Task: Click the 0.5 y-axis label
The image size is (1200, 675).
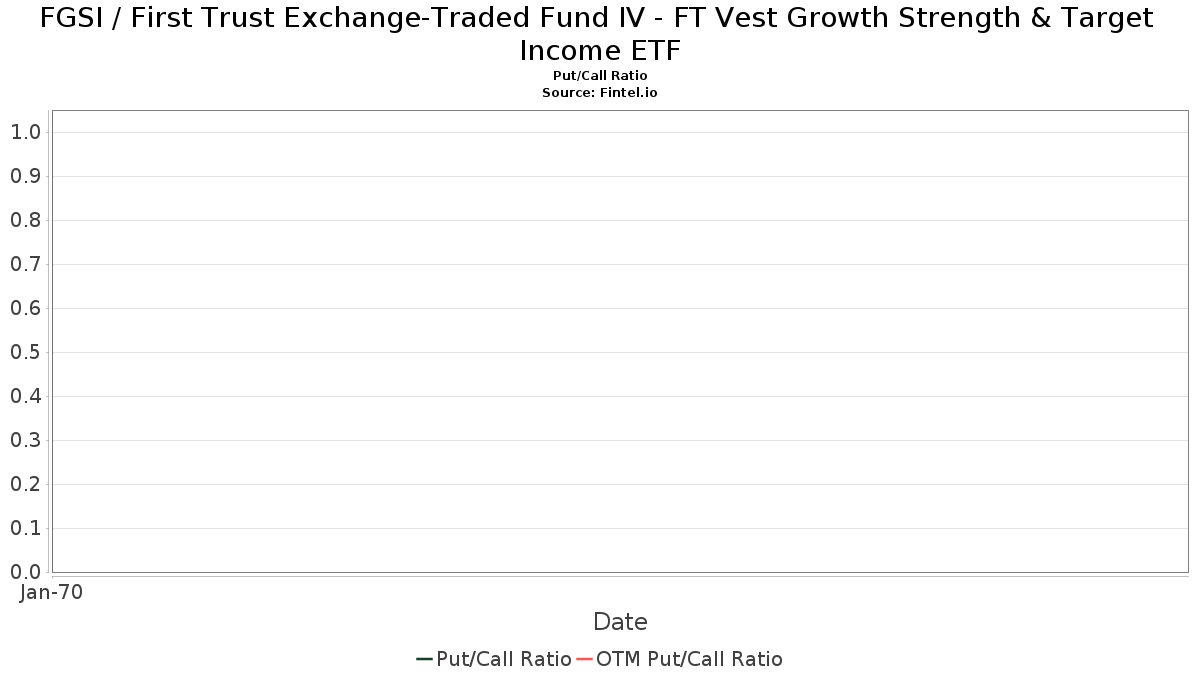Action: [x=25, y=352]
